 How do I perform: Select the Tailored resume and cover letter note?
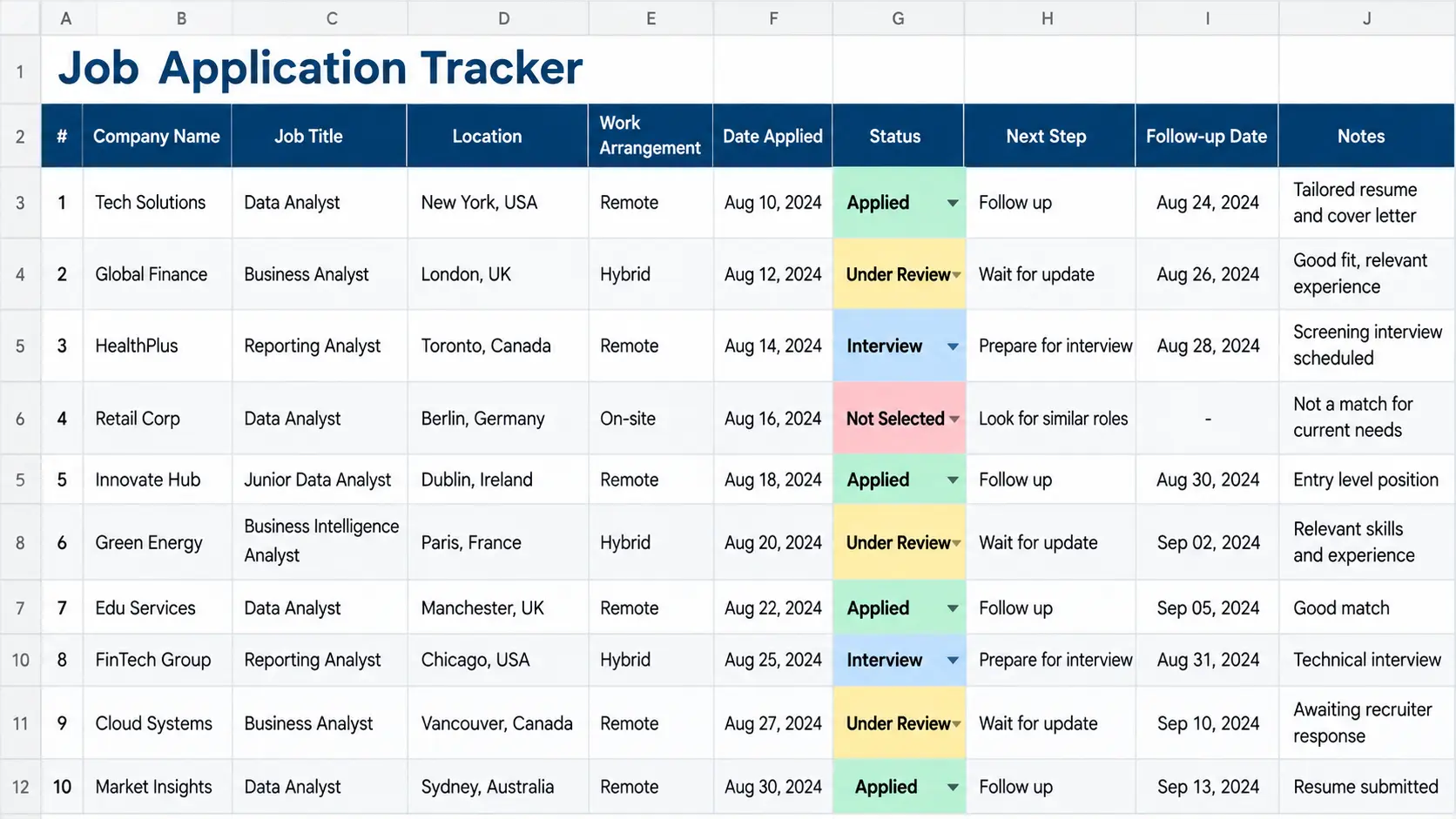click(1366, 203)
